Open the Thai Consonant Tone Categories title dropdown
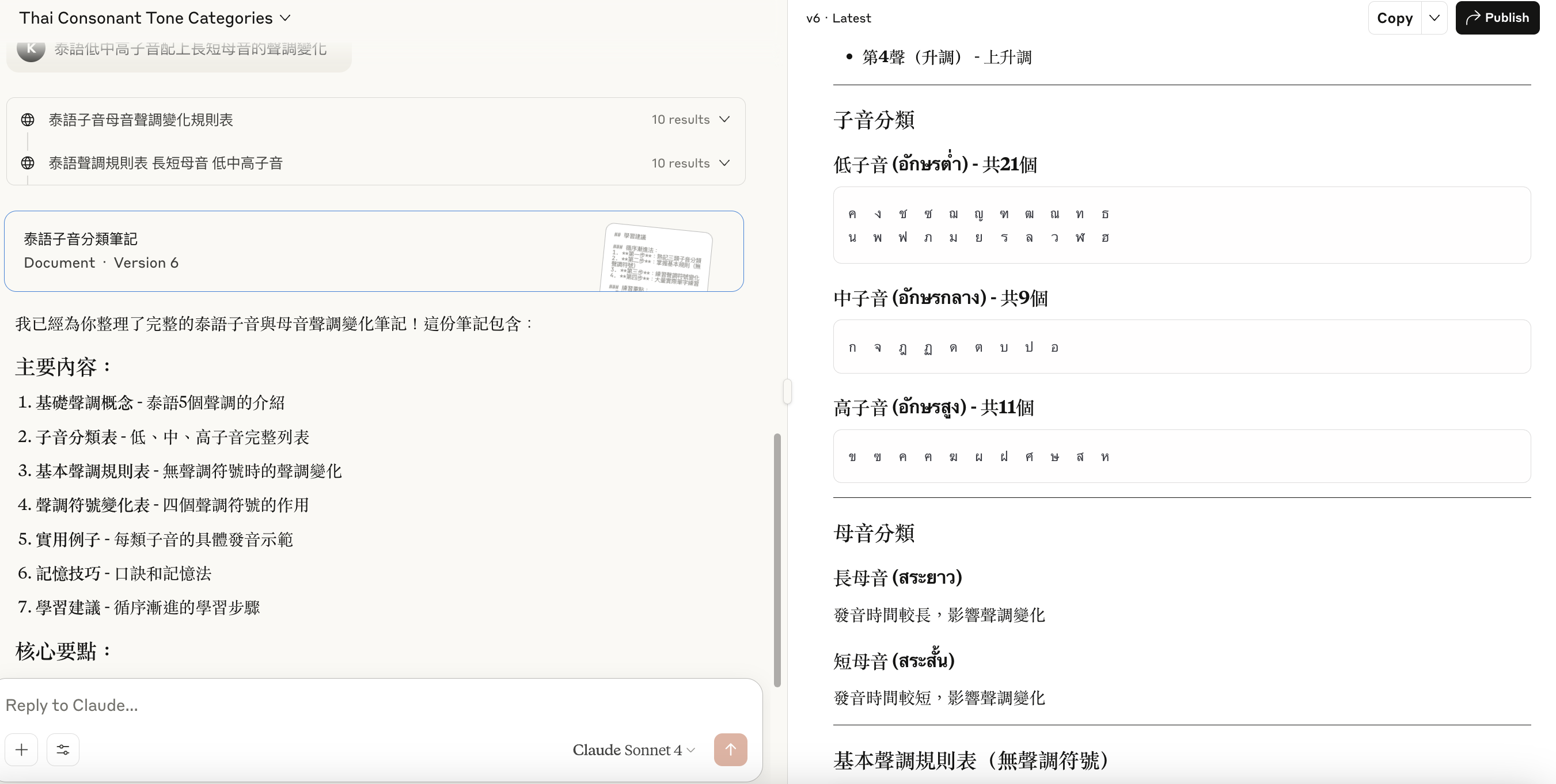Screen dimensions: 1556x784 [x=155, y=18]
